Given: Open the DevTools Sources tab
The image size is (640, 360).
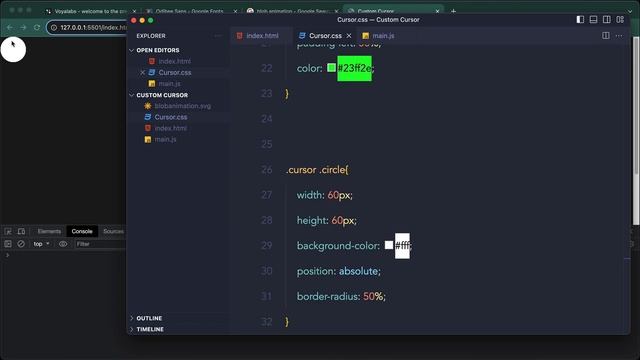Looking at the screenshot, I should (x=113, y=231).
